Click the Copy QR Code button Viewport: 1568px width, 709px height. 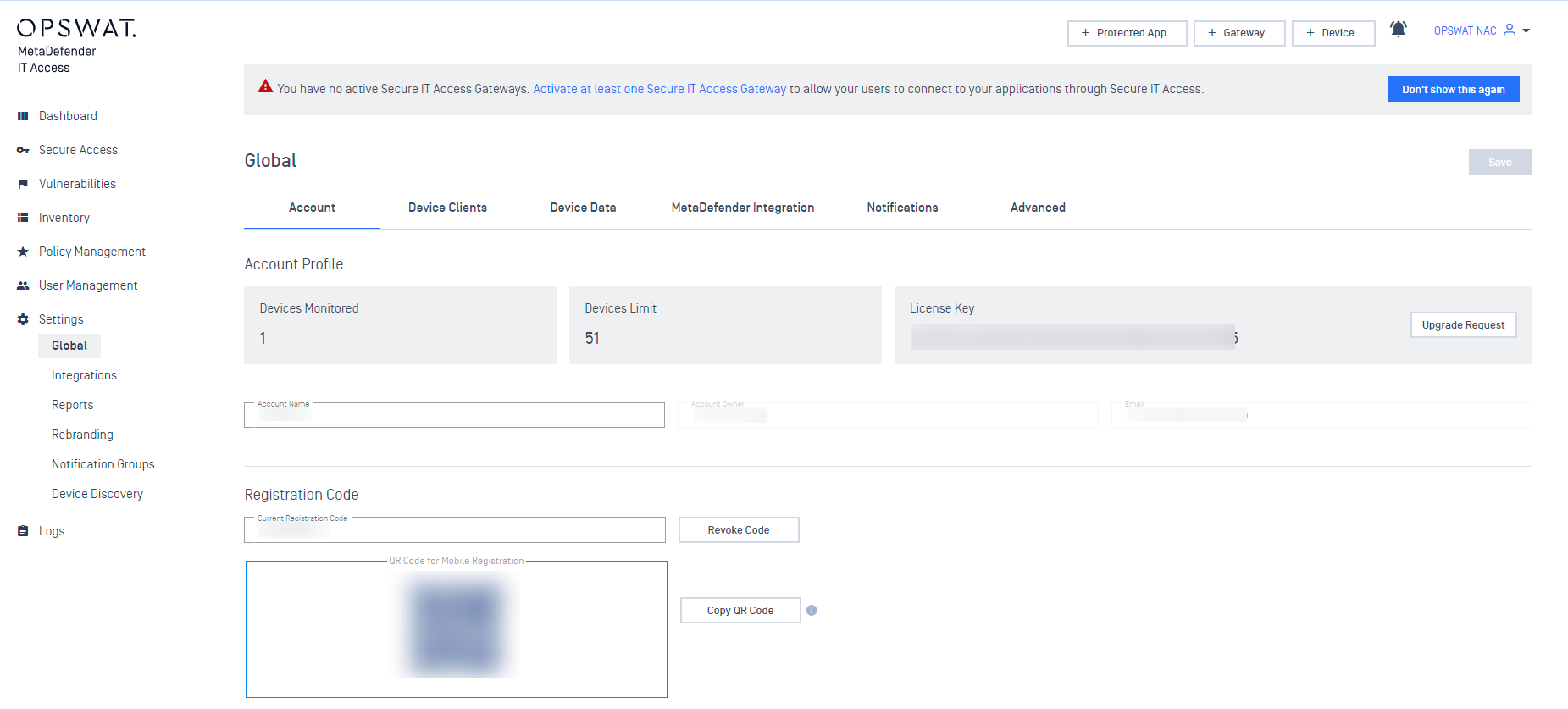pos(740,611)
